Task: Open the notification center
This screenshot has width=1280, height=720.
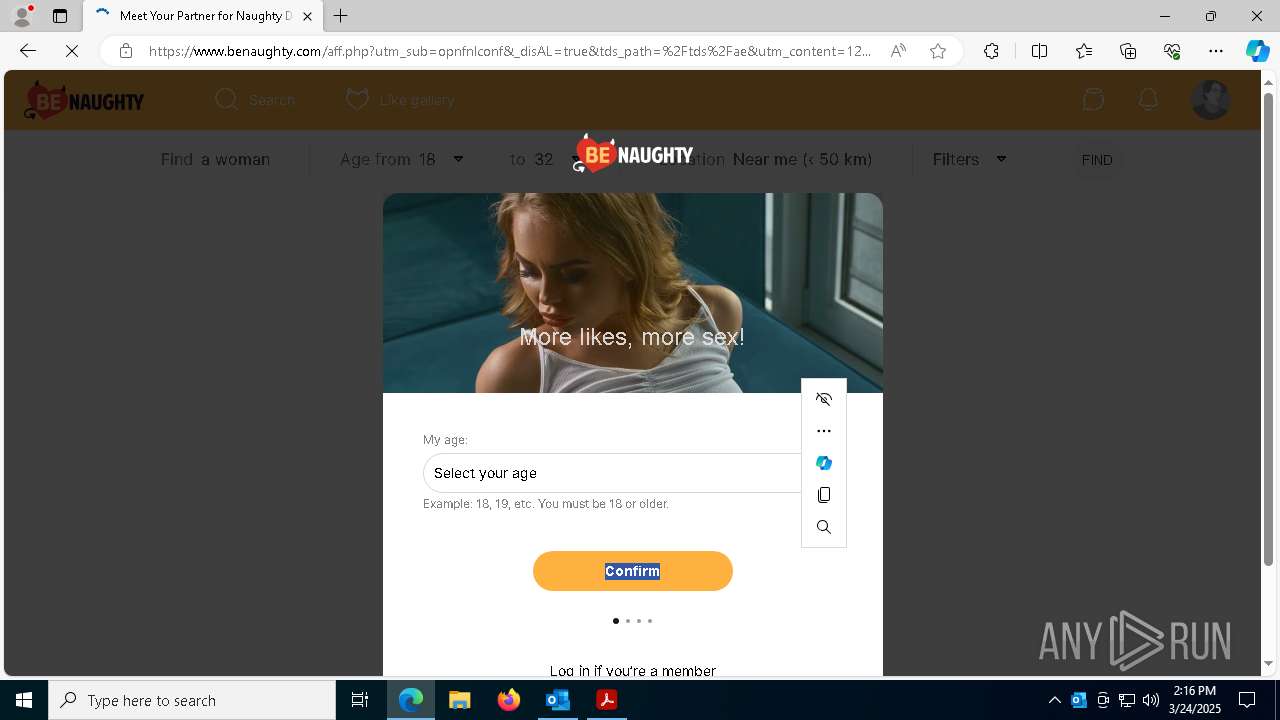Action: [x=1247, y=700]
